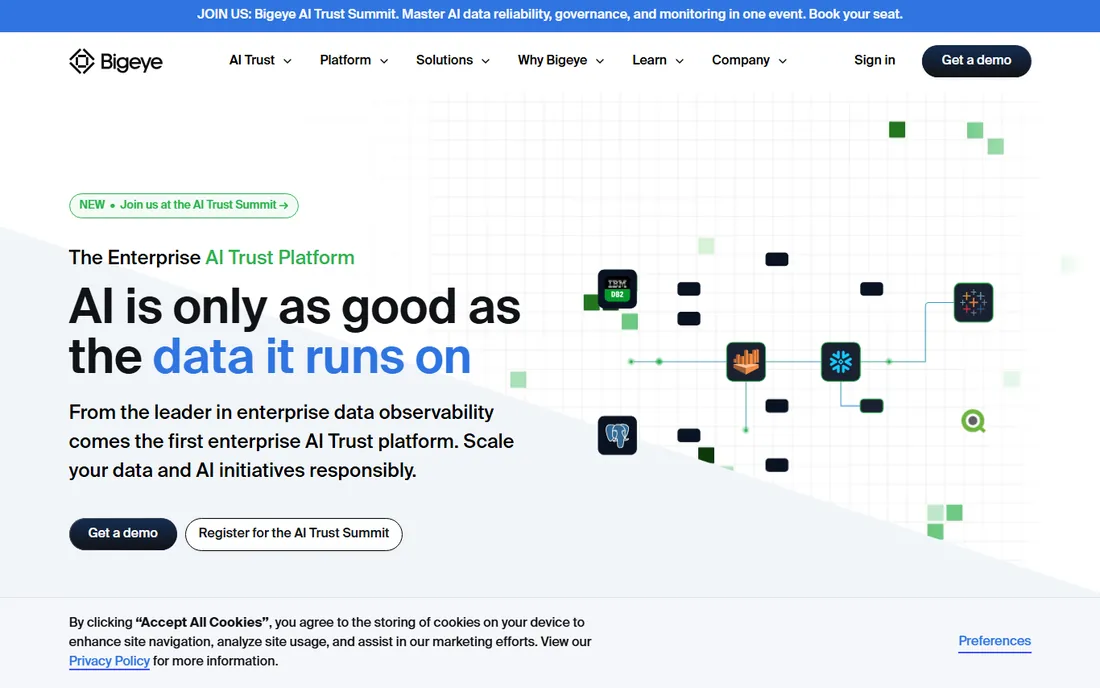Open the AI Trust menu

pyautogui.click(x=260, y=60)
